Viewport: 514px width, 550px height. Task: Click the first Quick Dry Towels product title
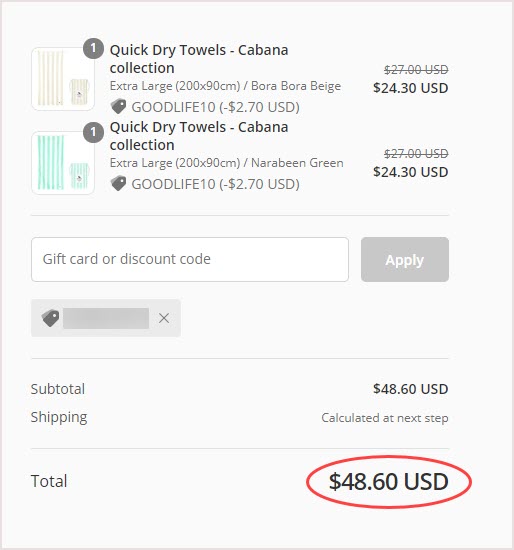click(x=199, y=59)
